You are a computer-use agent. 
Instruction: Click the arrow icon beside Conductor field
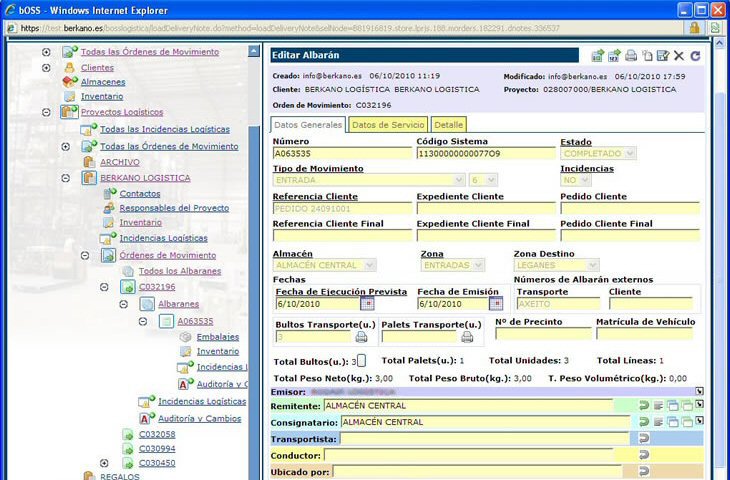[x=643, y=455]
